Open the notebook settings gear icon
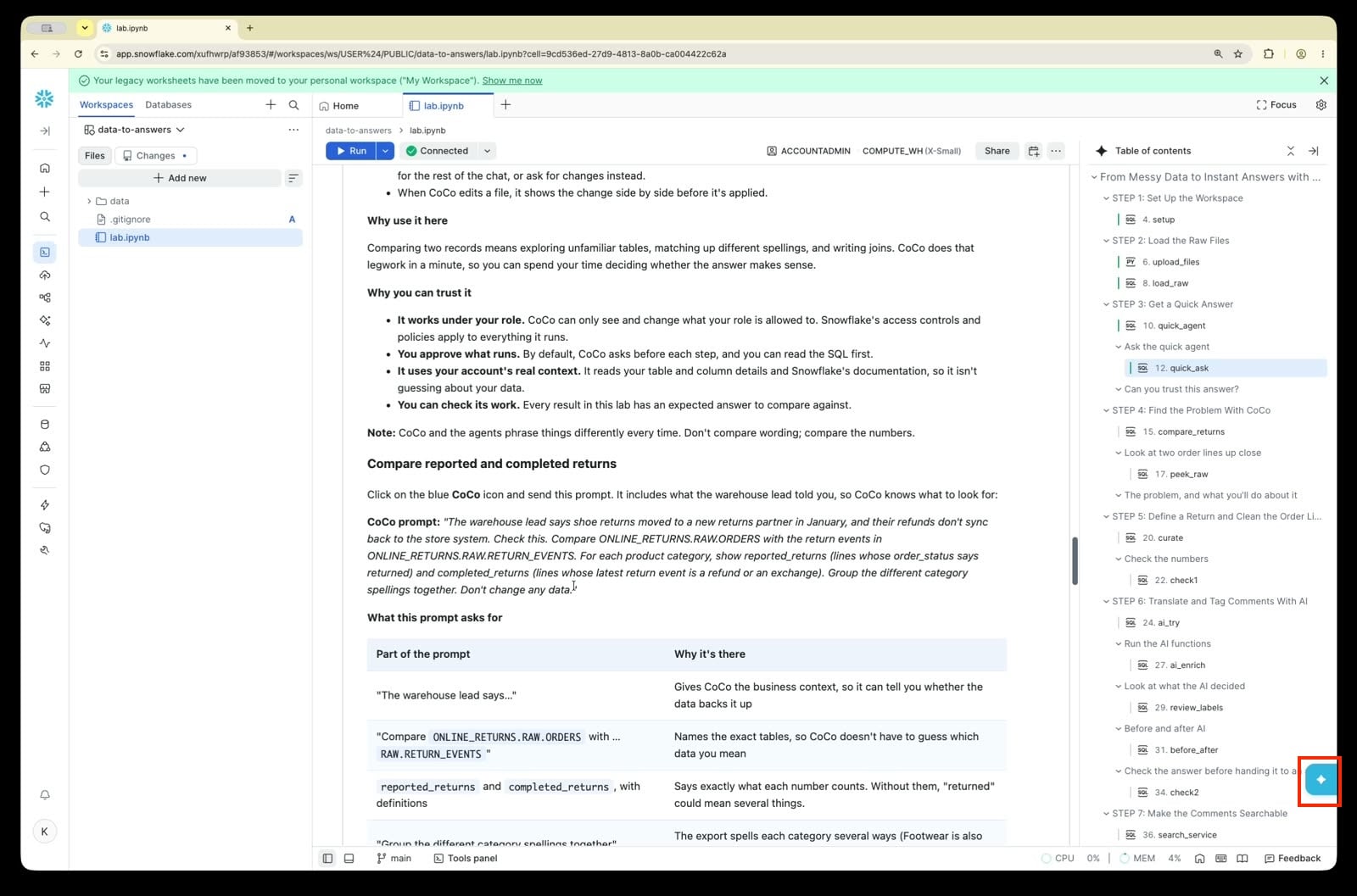 point(1321,105)
